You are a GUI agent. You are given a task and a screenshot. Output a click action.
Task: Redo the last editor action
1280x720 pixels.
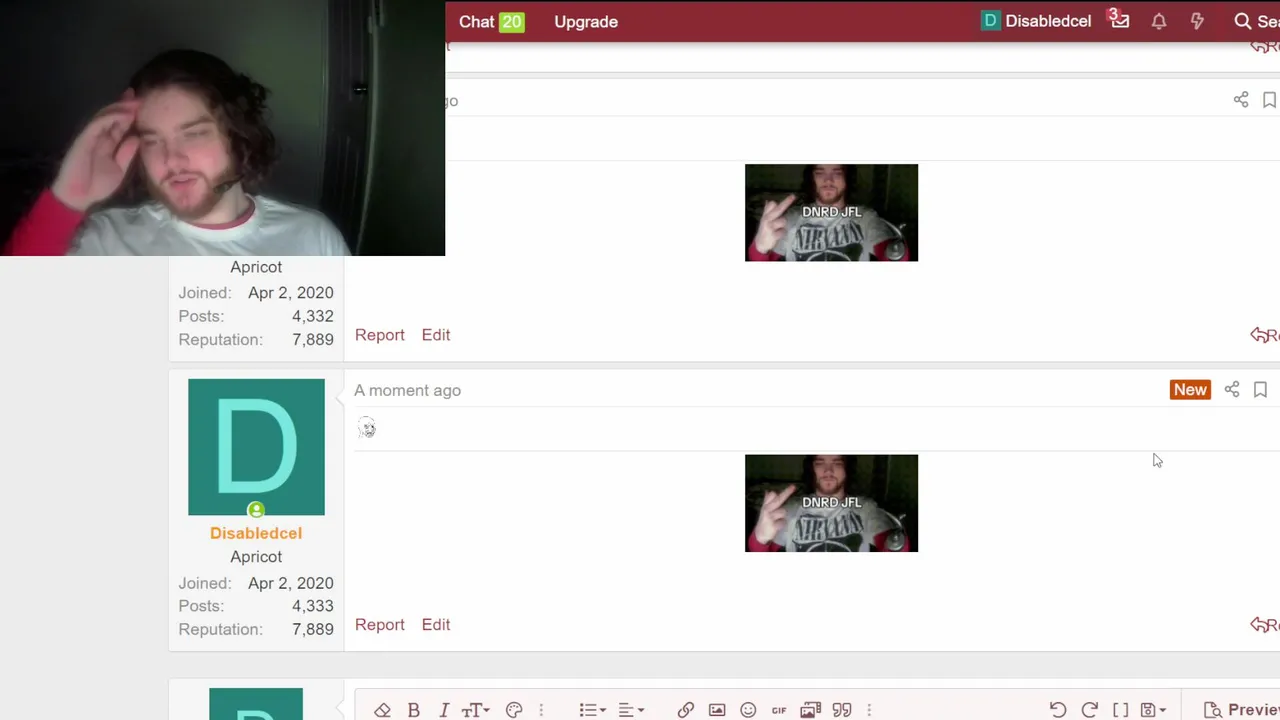[x=1090, y=710]
